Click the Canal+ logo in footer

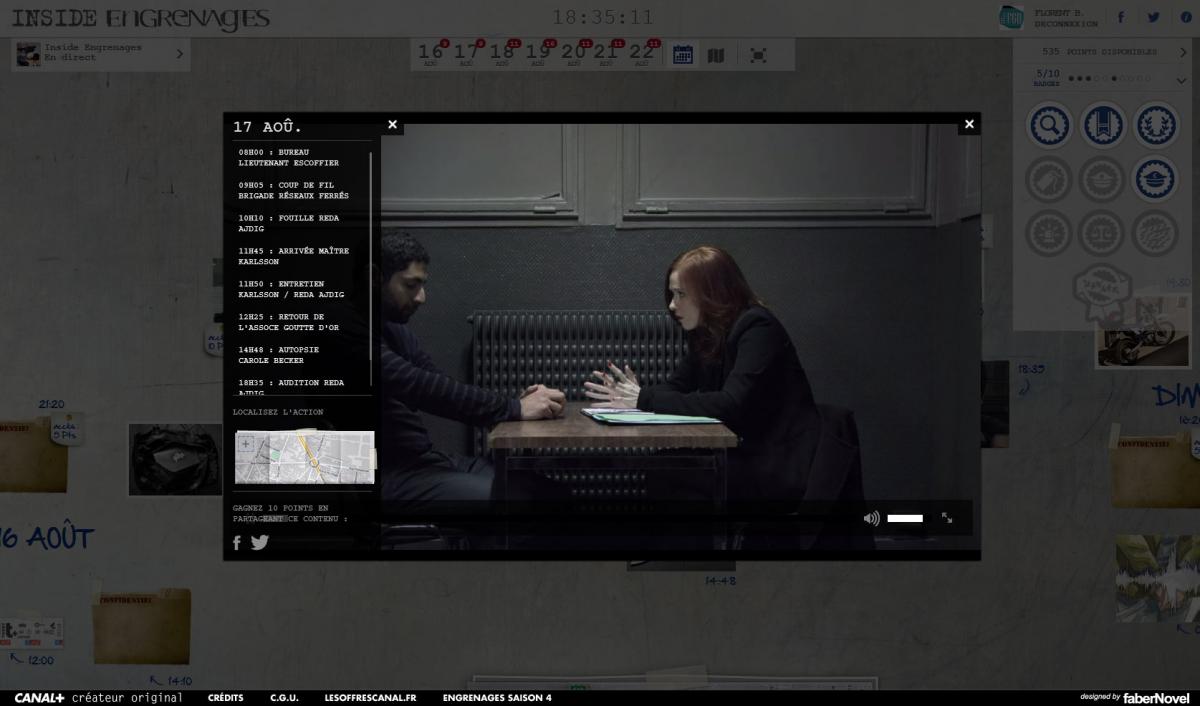coord(40,698)
